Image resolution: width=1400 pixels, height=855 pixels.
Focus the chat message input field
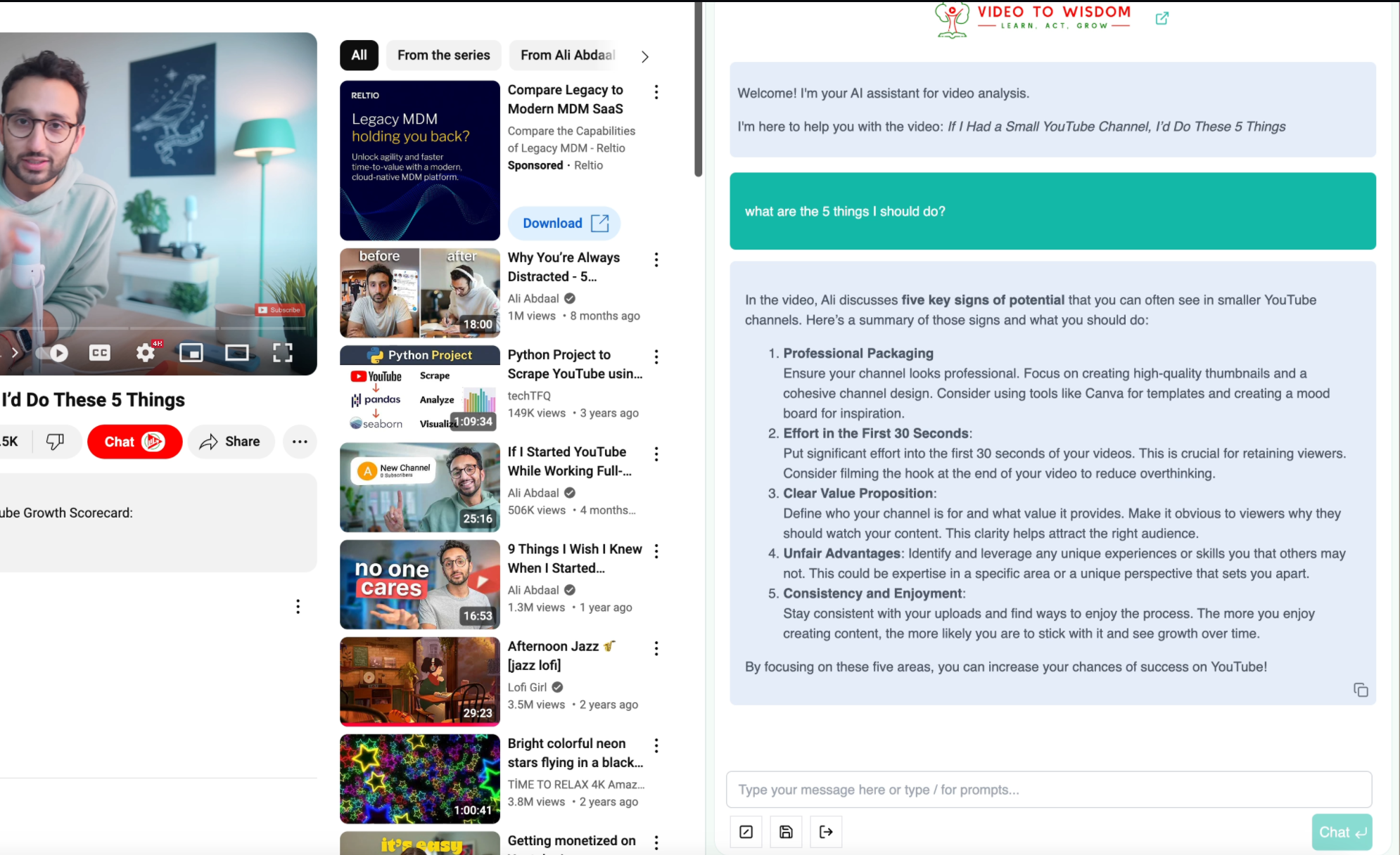point(1049,790)
